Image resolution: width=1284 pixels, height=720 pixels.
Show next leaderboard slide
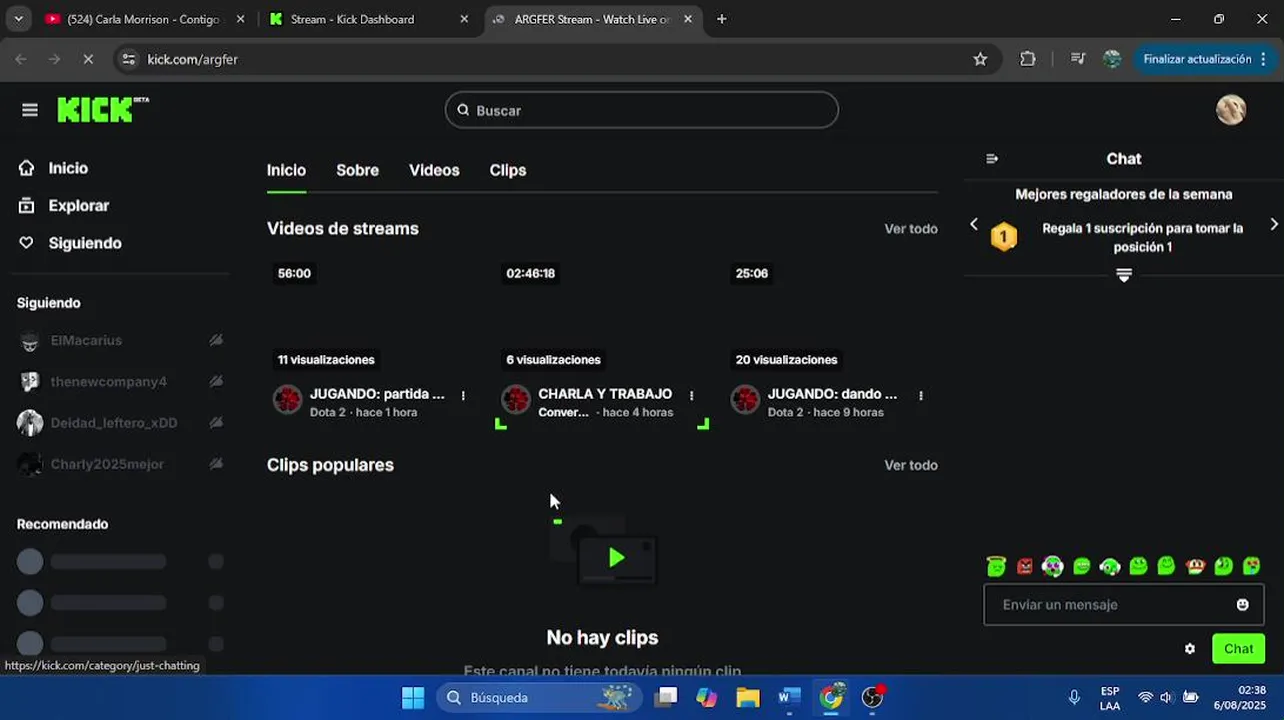[x=1273, y=225]
